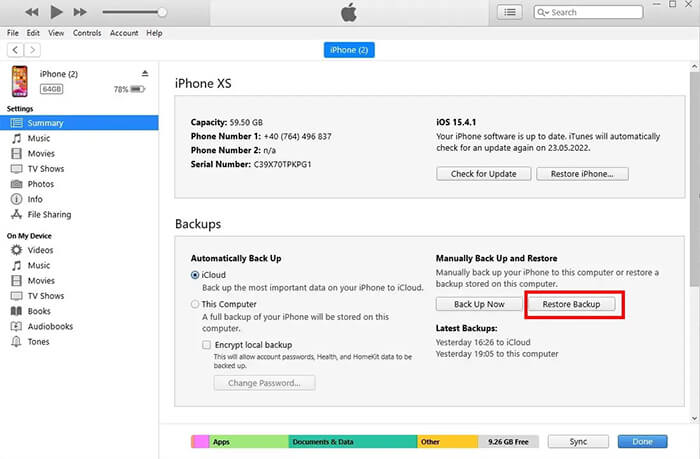Click Back Up Now button
The width and height of the screenshot is (700, 459).
tap(479, 304)
